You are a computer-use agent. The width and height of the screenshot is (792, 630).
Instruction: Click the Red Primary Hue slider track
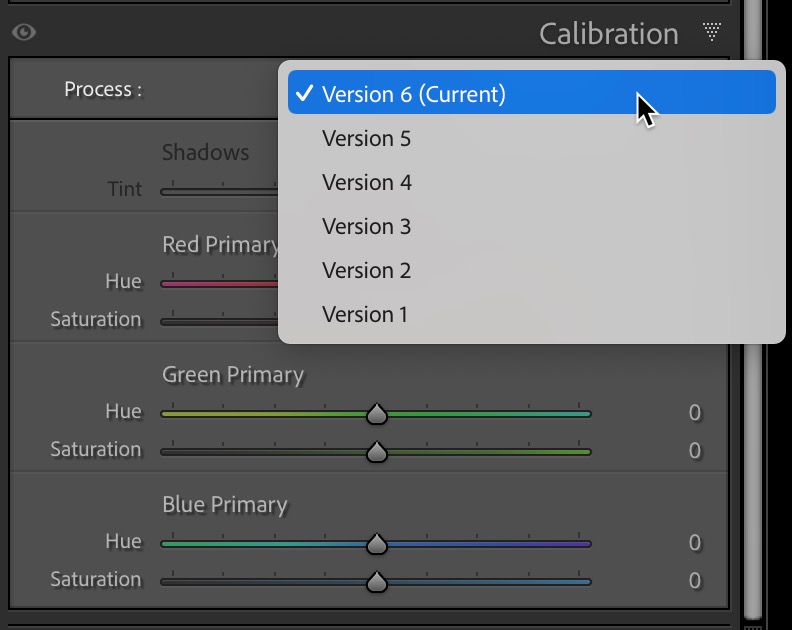[x=218, y=283]
